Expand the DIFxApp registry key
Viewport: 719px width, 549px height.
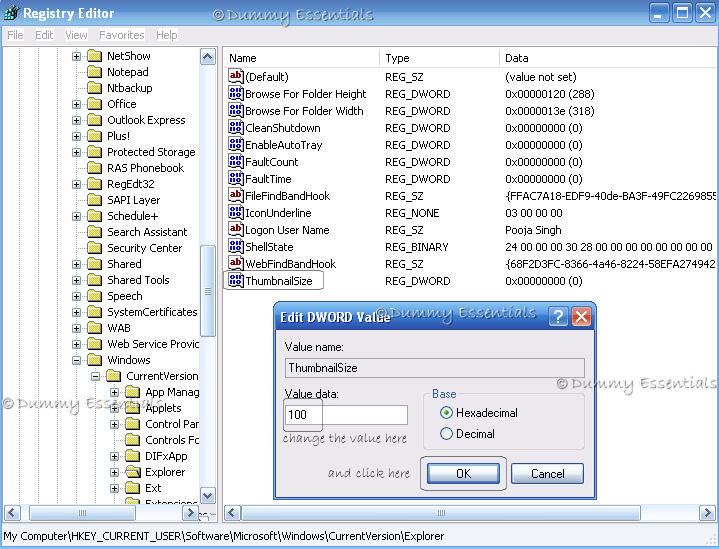click(115, 456)
